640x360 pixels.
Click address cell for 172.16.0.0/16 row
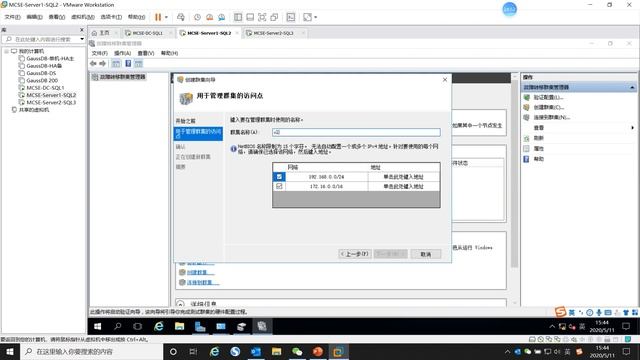403,186
